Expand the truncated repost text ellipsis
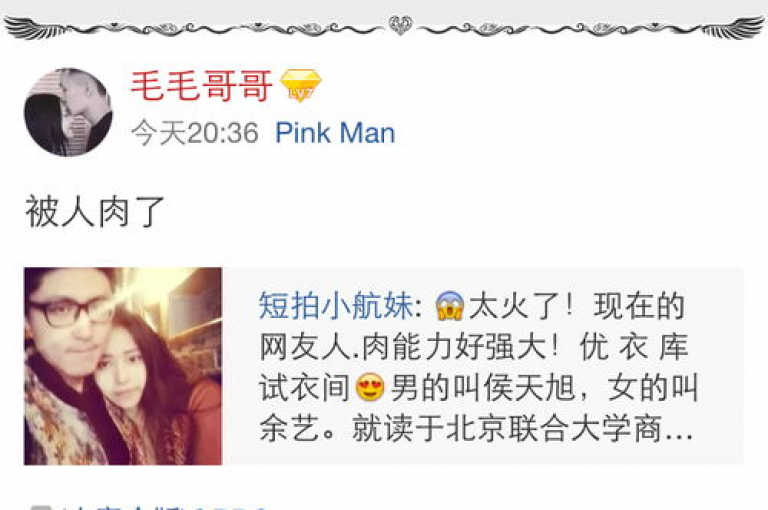 coord(678,430)
